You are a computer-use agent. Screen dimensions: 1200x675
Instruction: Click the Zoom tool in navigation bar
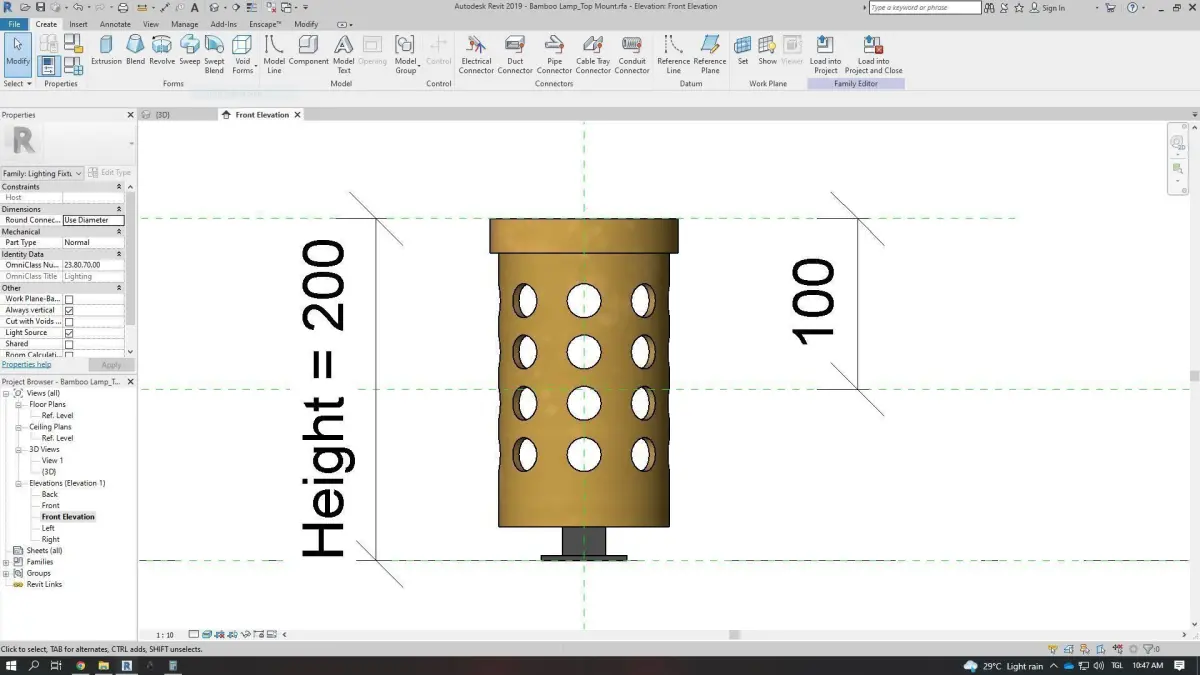tap(1178, 169)
